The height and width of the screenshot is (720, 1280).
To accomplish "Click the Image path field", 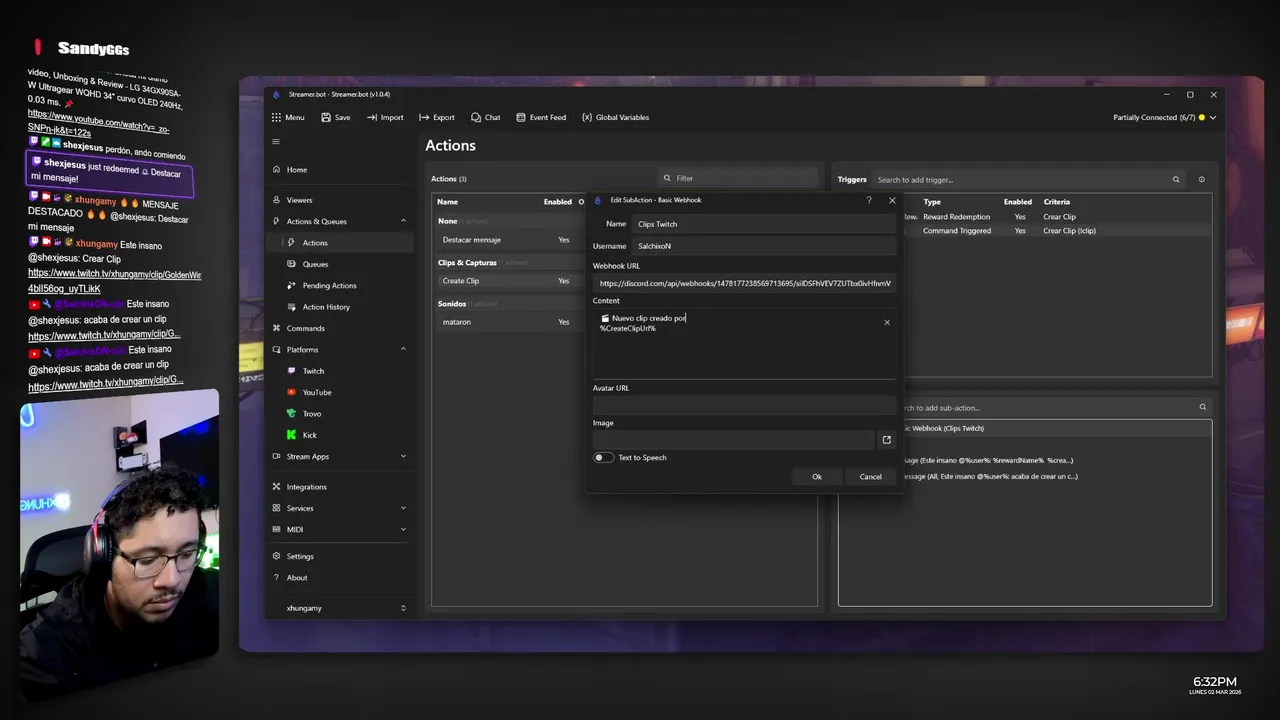I will pos(733,440).
